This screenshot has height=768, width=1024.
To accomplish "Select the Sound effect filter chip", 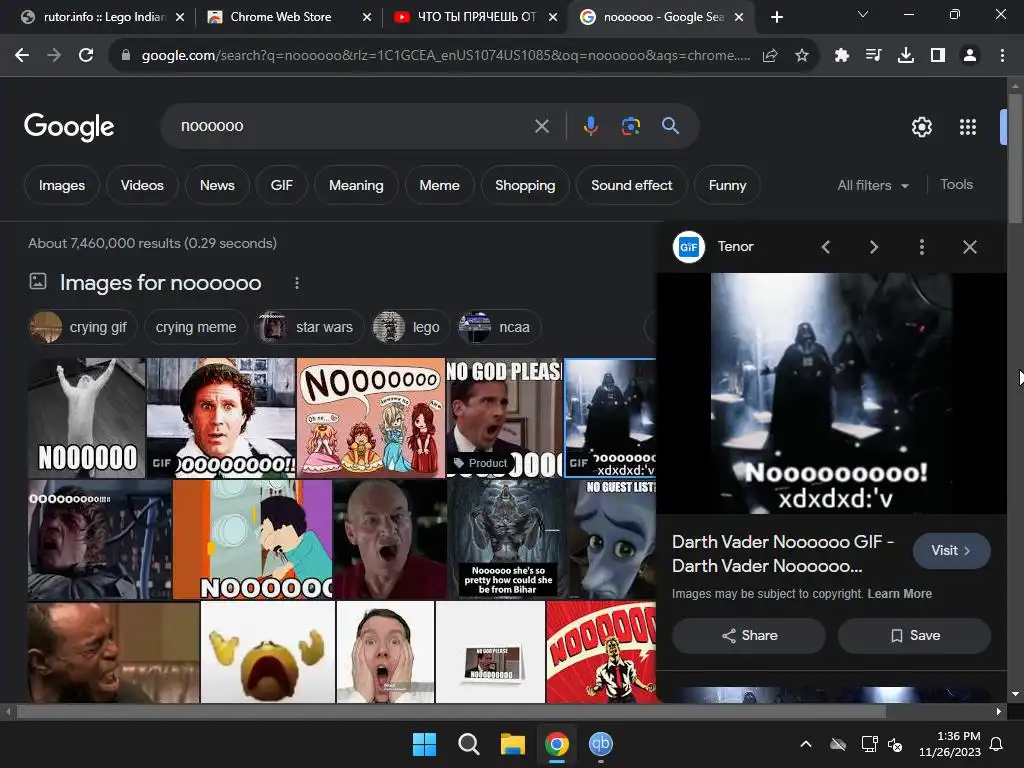I will click(x=632, y=185).
